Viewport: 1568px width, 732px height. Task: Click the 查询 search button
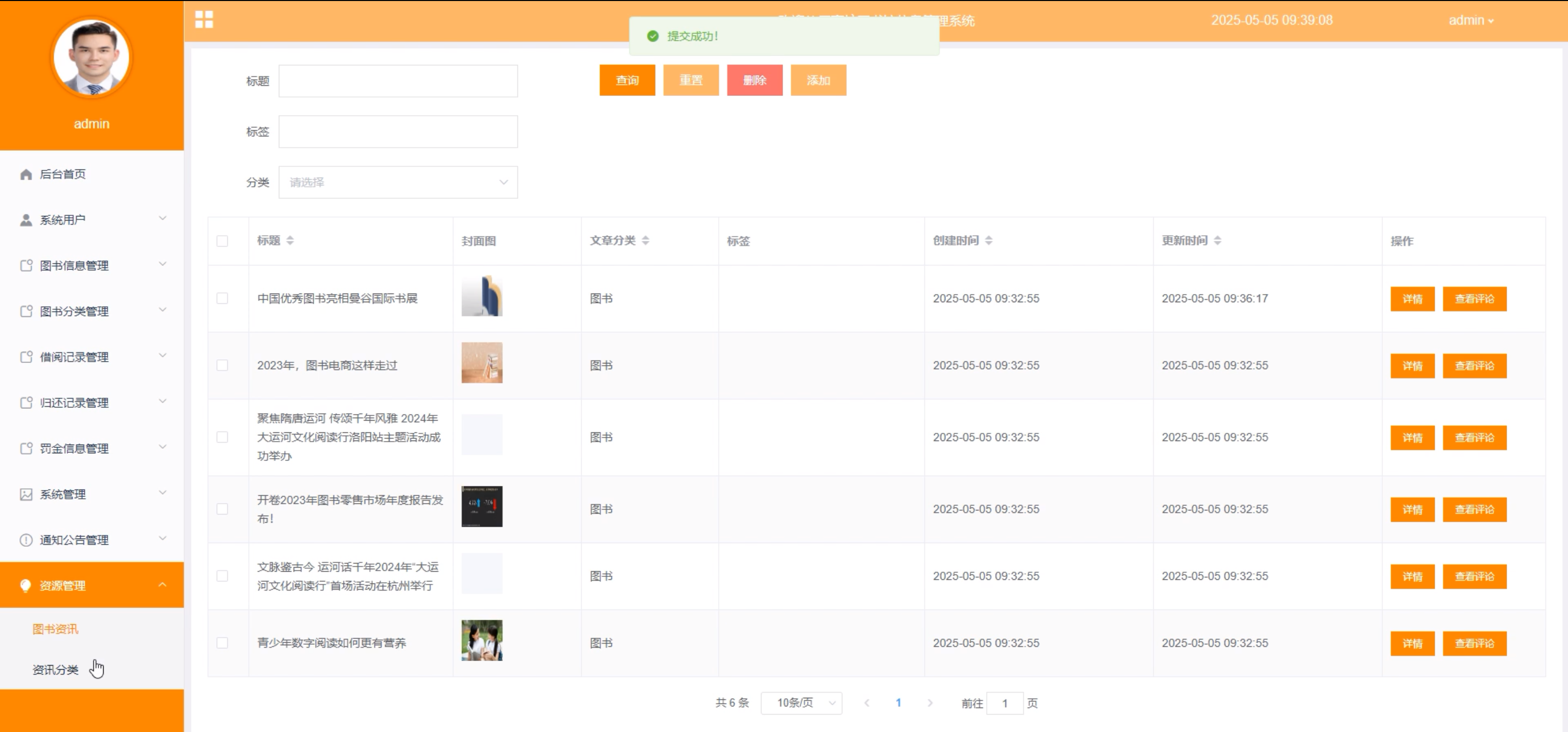[x=627, y=80]
